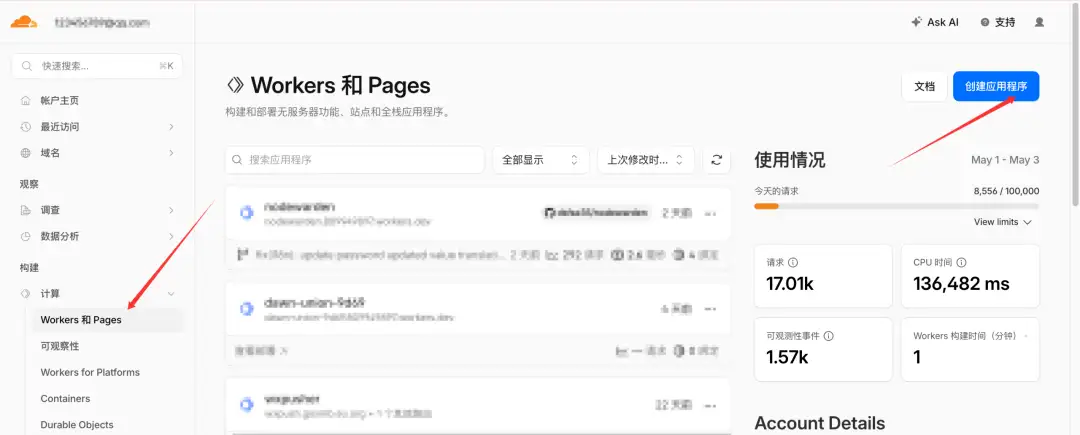Click the 1.57k observability events value
This screenshot has height=435, width=1080.
click(787, 357)
